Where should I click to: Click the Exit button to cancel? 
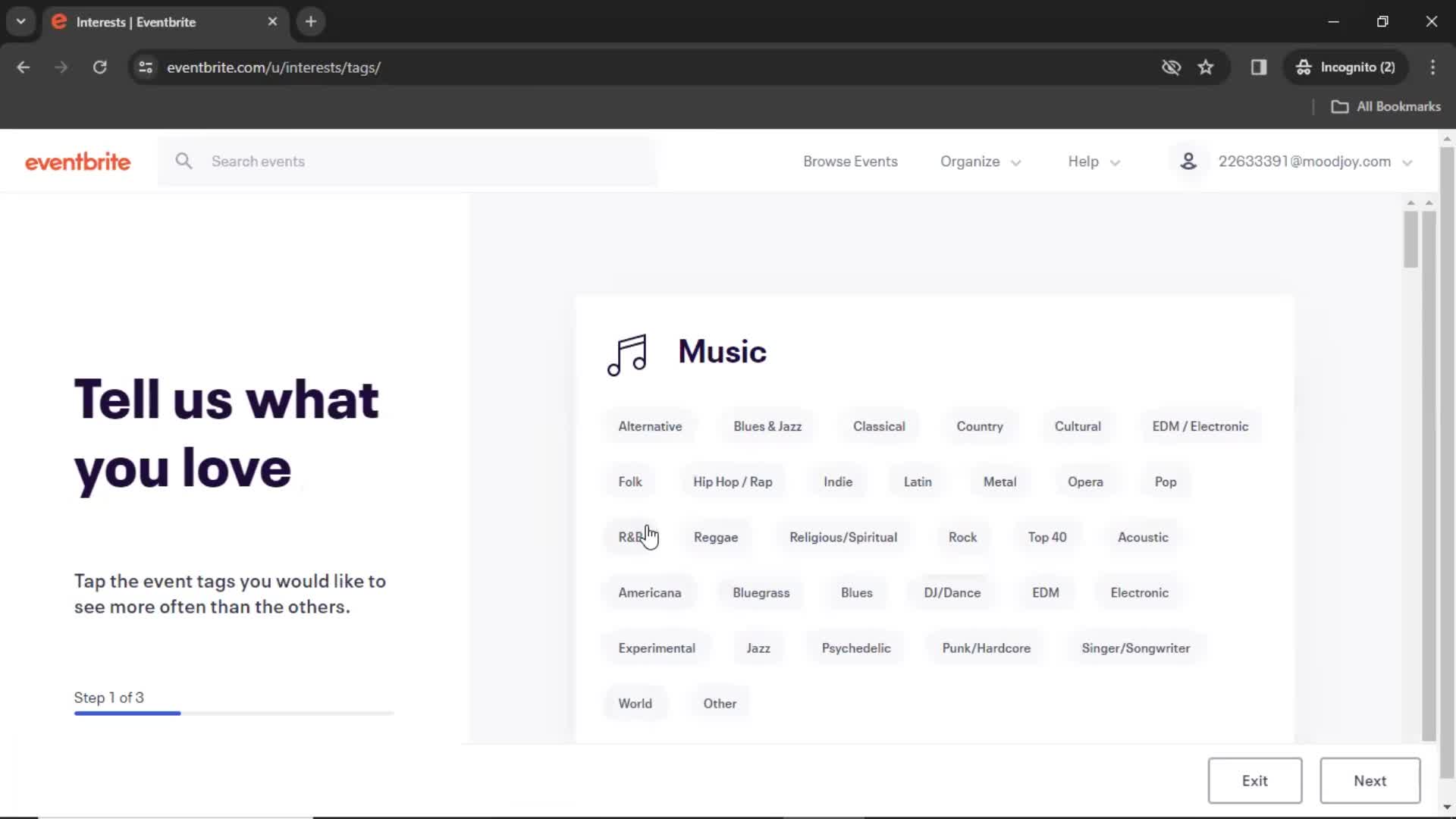[1254, 780]
